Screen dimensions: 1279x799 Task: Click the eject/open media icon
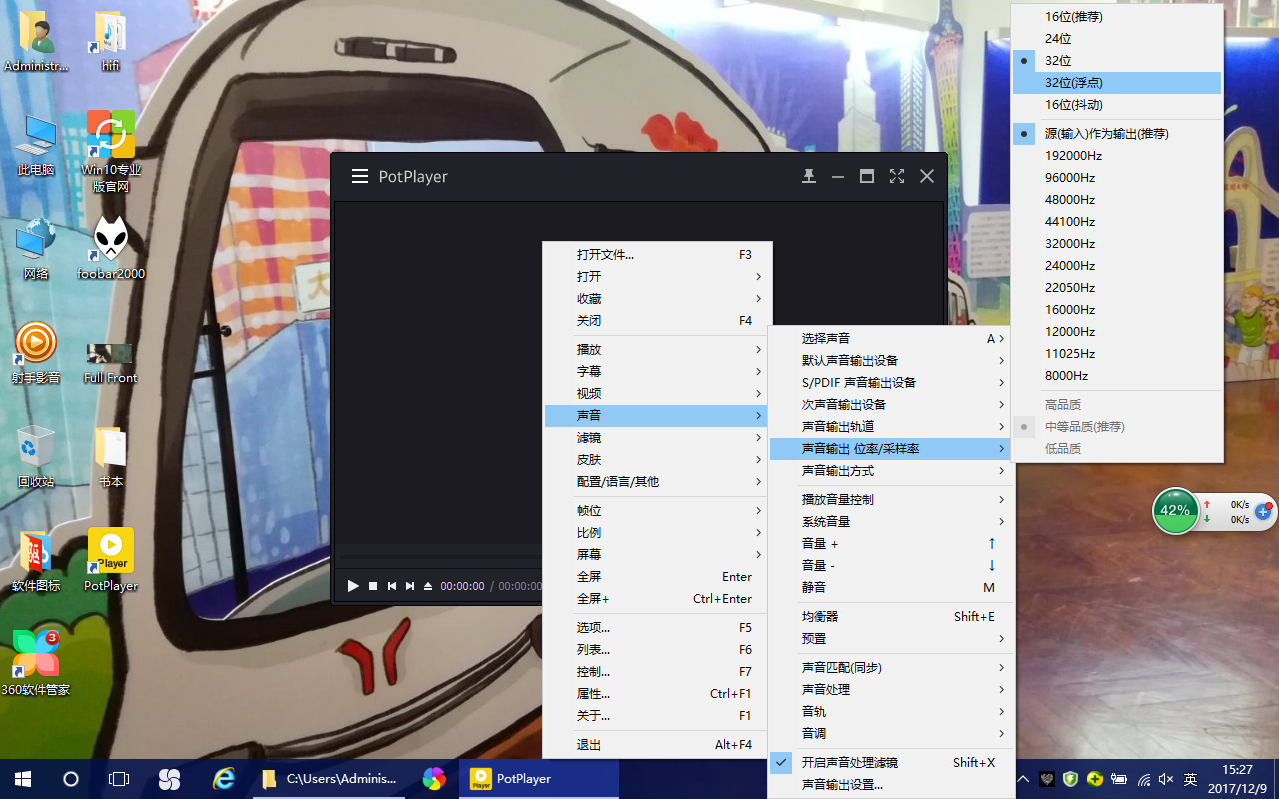click(427, 586)
